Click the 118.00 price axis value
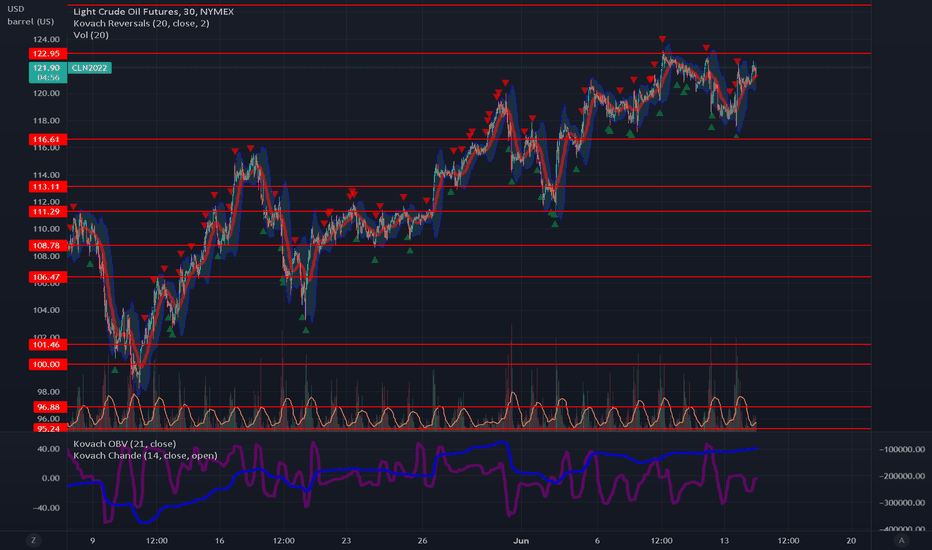Image resolution: width=932 pixels, height=550 pixels. [46, 121]
